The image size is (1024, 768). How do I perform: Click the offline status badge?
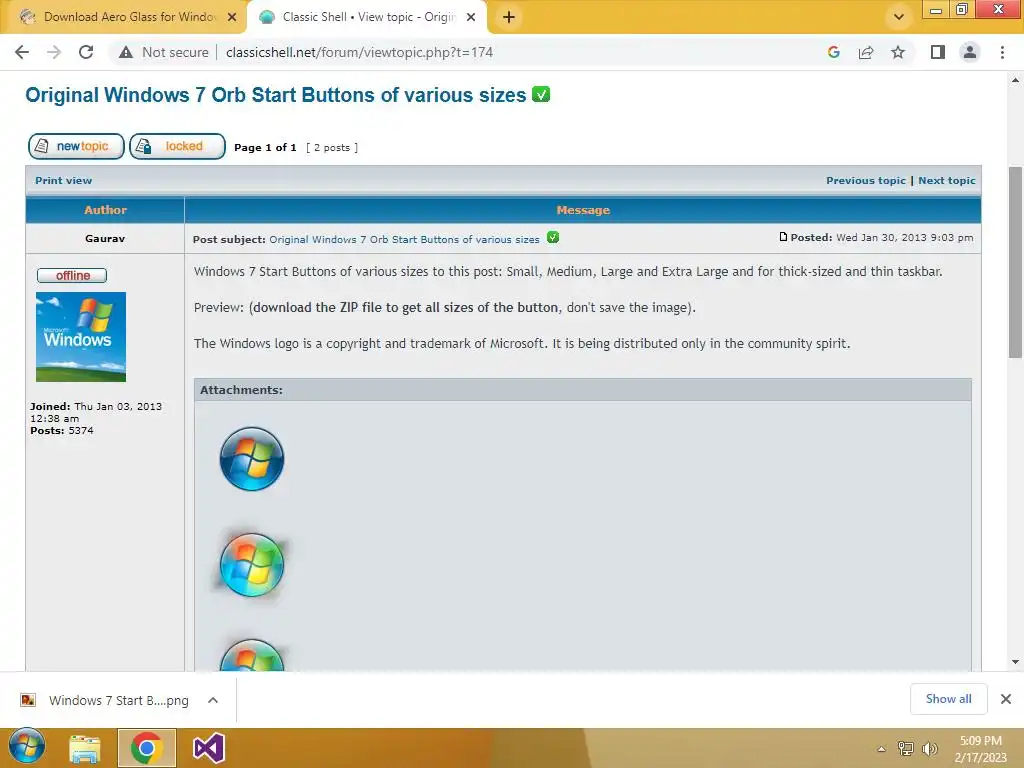pyautogui.click(x=72, y=276)
